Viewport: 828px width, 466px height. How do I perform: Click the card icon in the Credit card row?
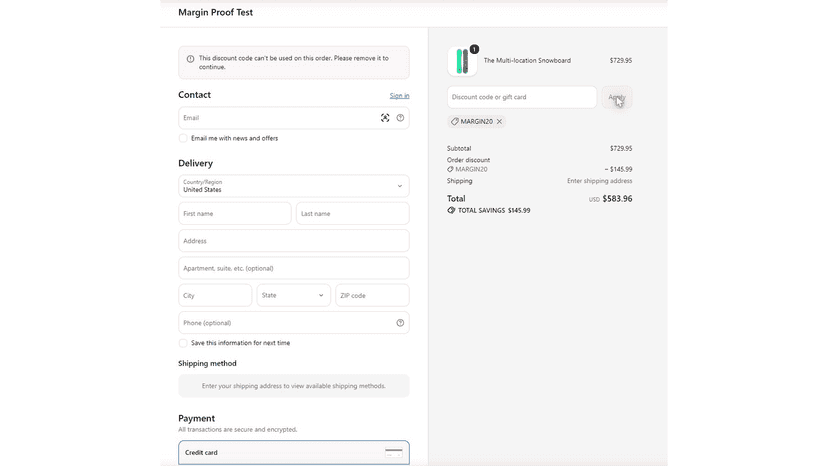(393, 453)
